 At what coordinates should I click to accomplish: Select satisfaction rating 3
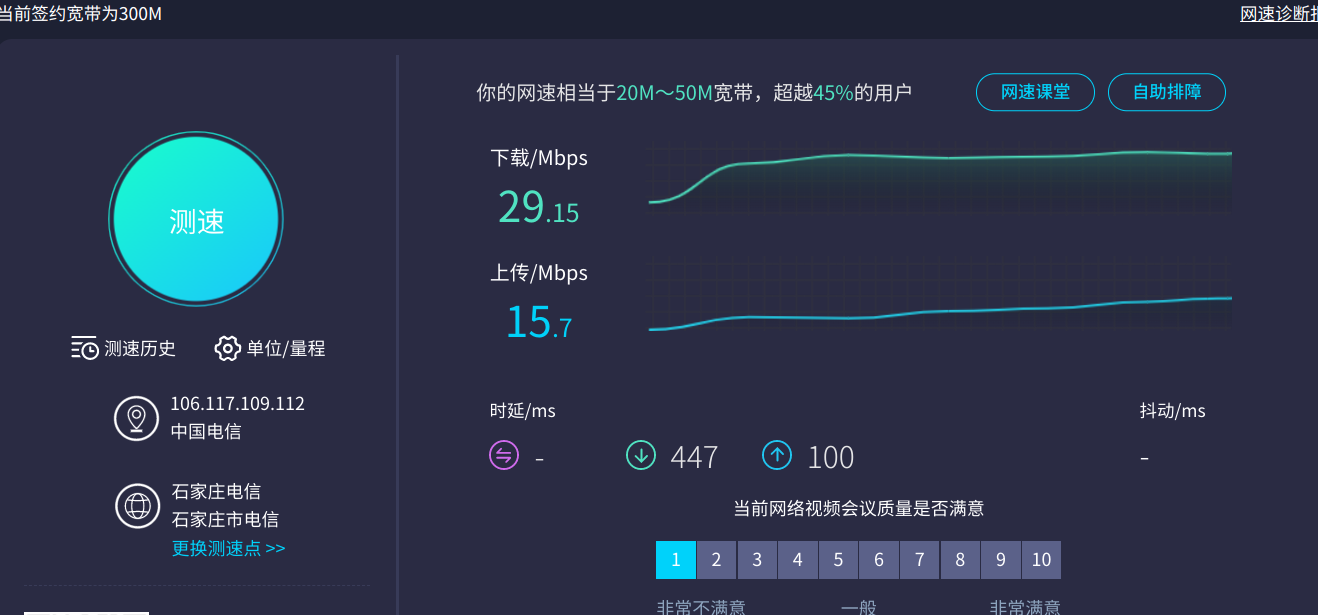click(757, 560)
